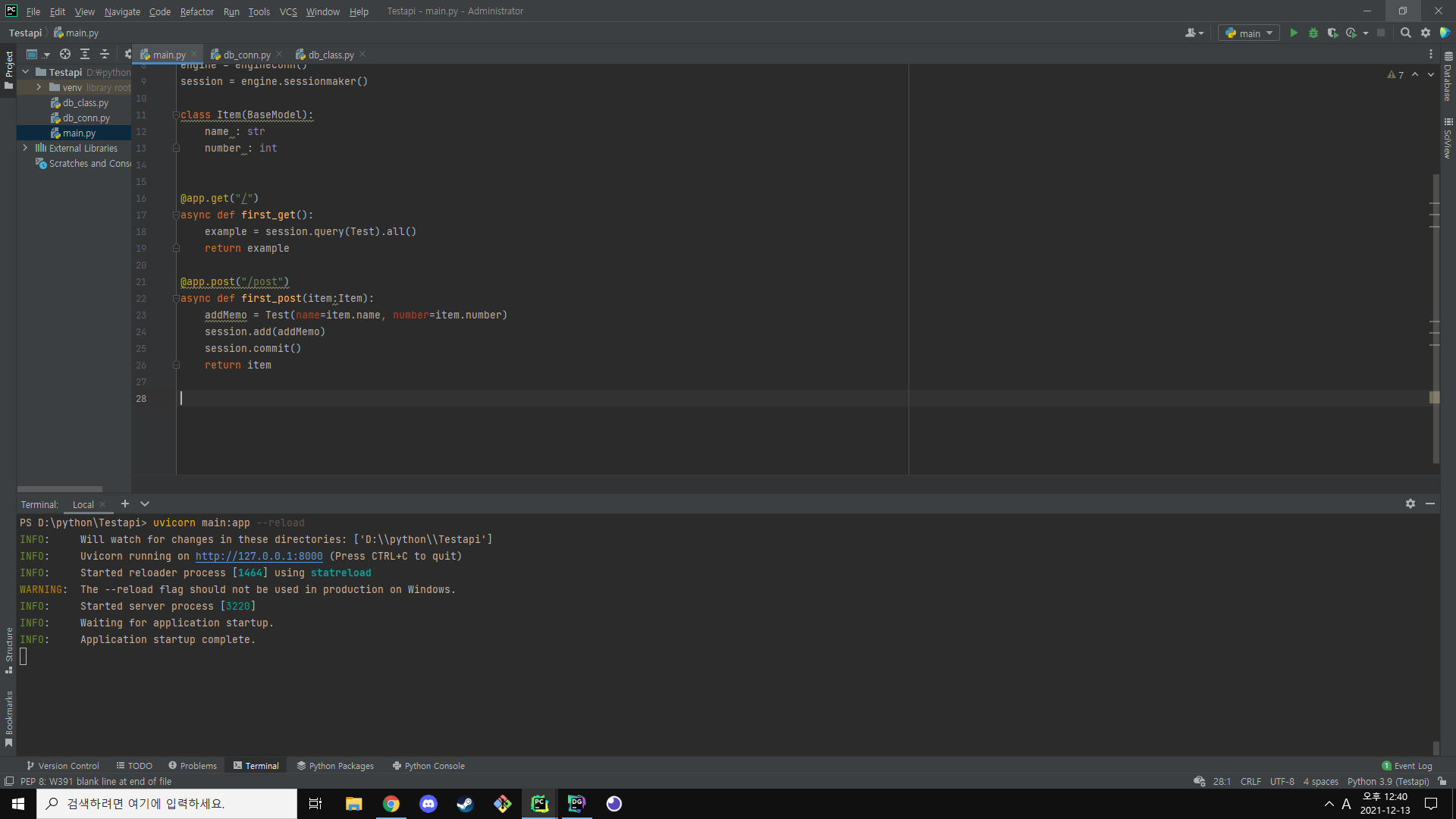This screenshot has height=819, width=1456.
Task: Open terminal settings gear icon
Action: 1410,504
